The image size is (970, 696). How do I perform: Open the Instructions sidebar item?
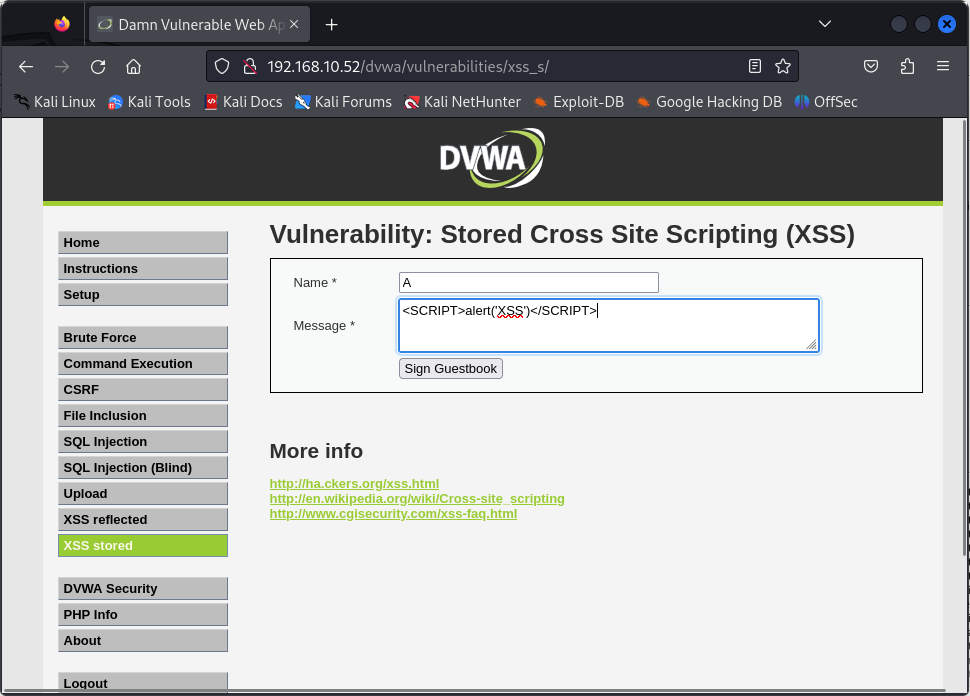click(143, 269)
